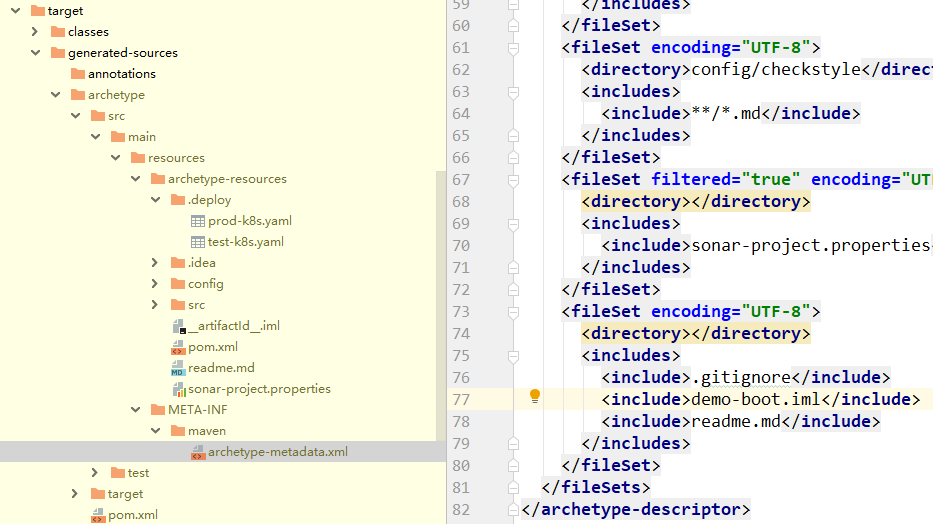
Task: Click the prod-k8s.yaml file icon
Action: (x=198, y=221)
